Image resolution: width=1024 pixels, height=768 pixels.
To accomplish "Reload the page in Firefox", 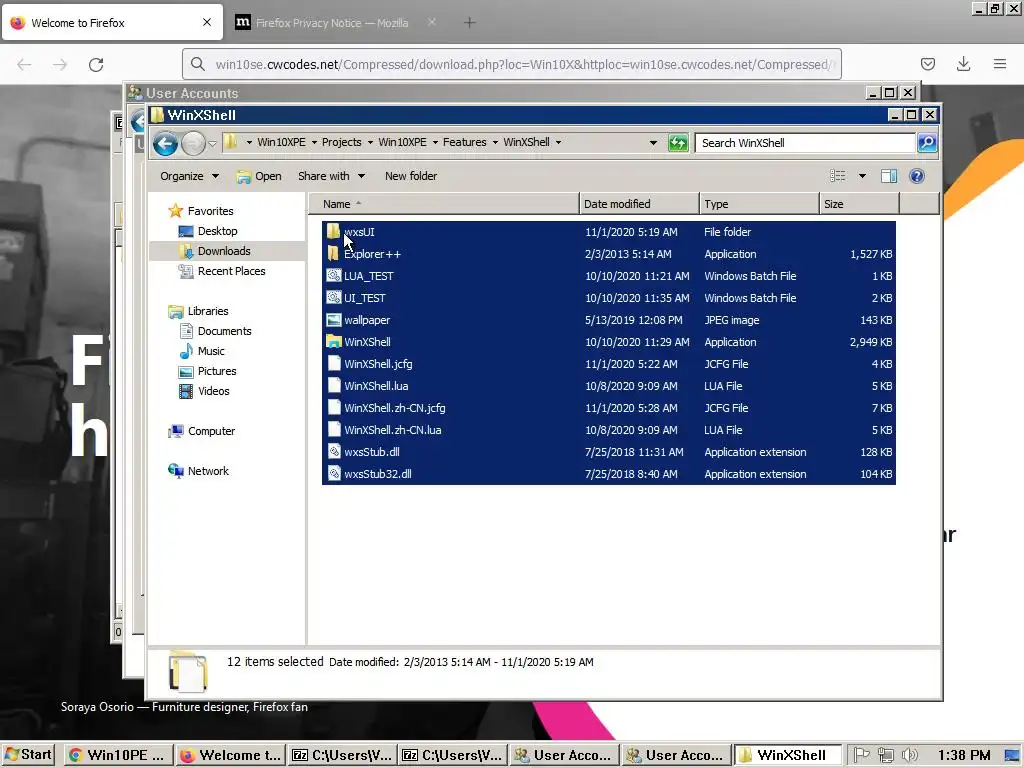I will [x=96, y=65].
